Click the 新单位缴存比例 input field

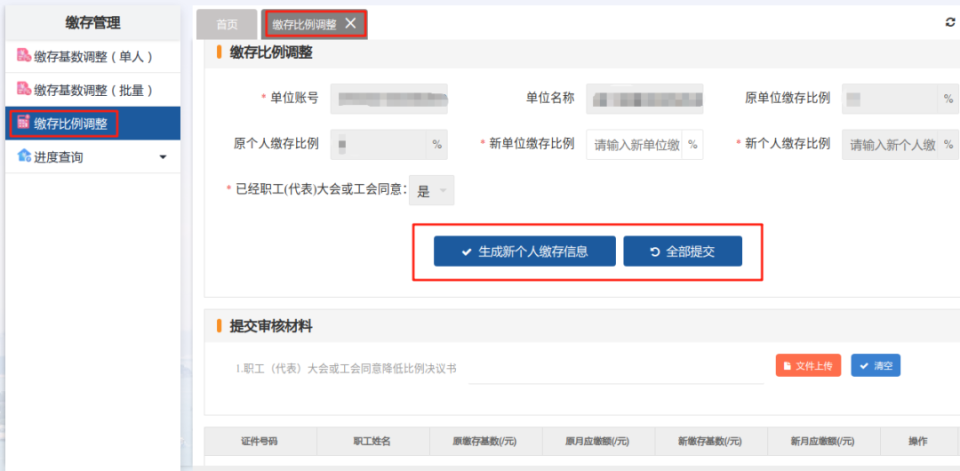tap(634, 145)
